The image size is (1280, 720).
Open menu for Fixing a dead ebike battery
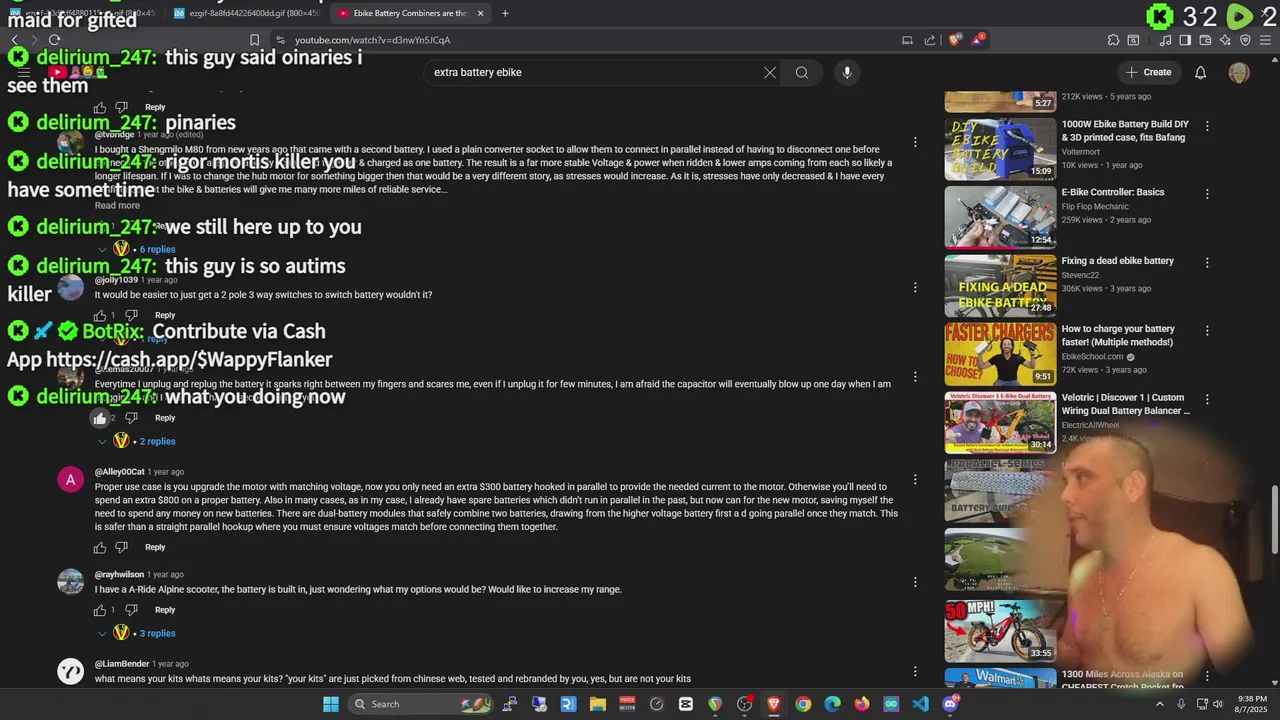(x=1207, y=263)
